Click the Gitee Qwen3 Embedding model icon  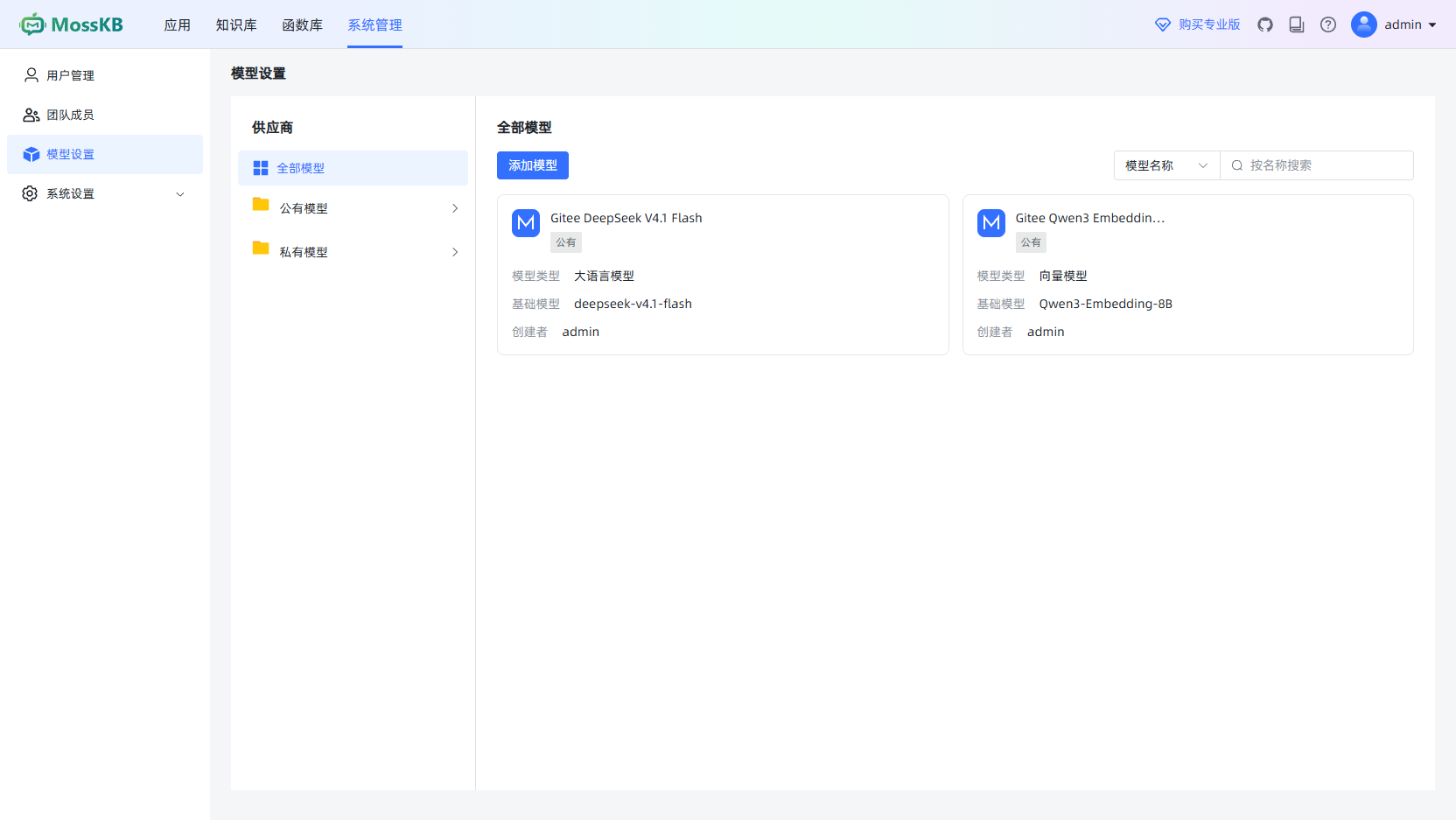(991, 223)
